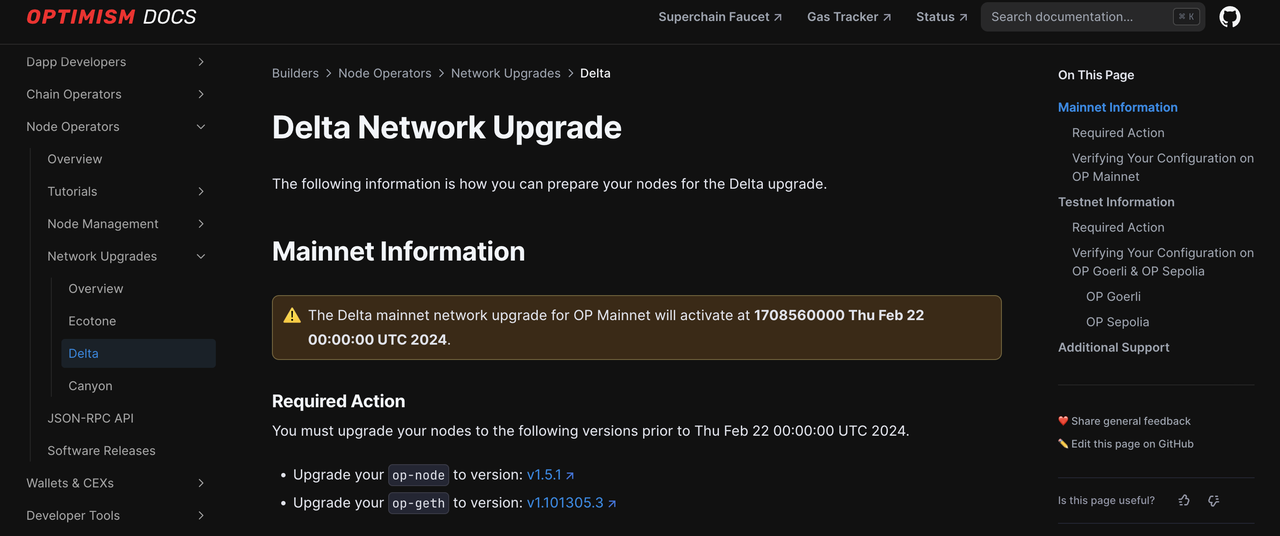Image resolution: width=1280 pixels, height=536 pixels.
Task: Click the yellow warning triangle icon
Action: click(292, 316)
